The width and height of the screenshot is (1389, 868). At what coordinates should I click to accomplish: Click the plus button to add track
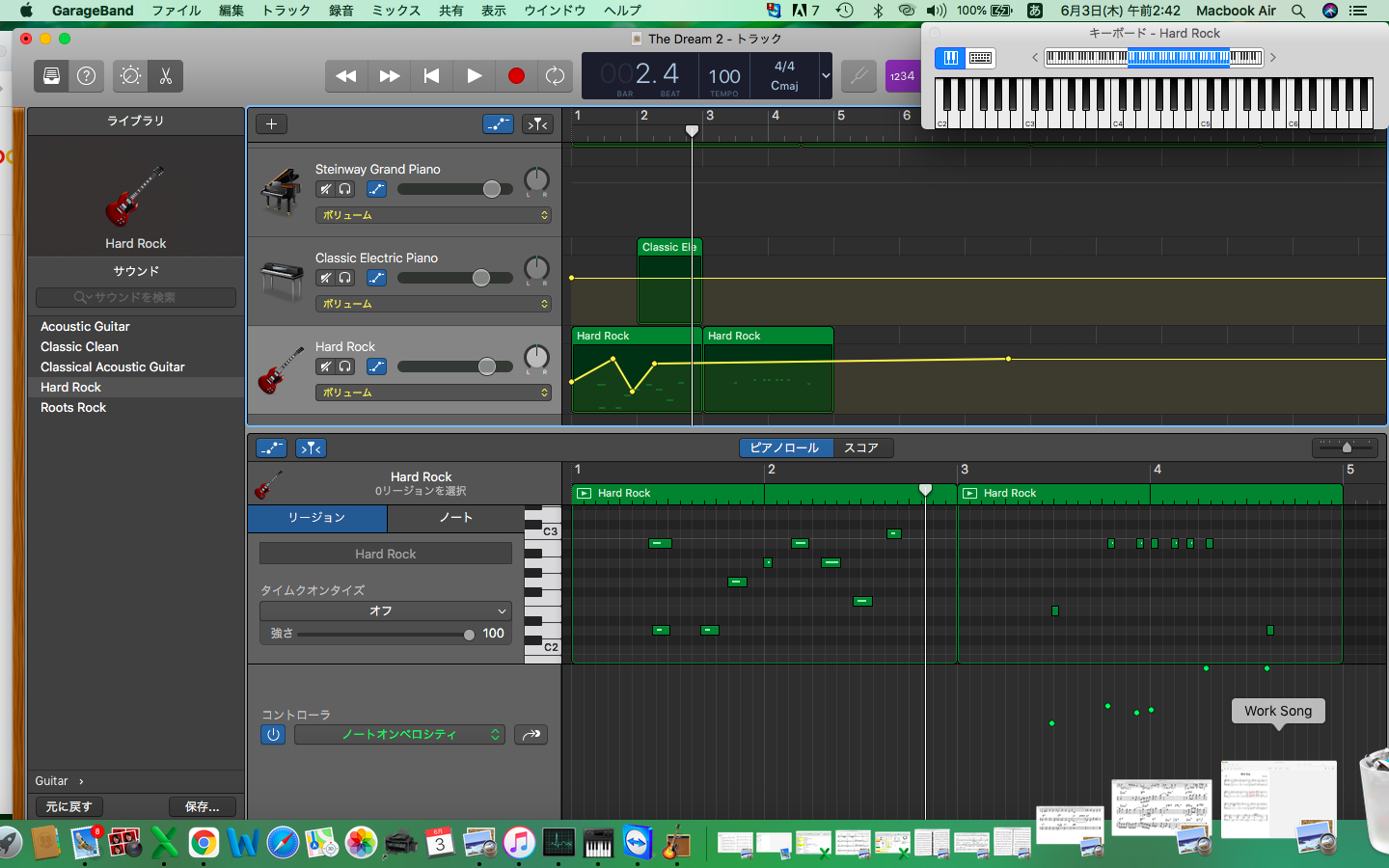point(271,124)
